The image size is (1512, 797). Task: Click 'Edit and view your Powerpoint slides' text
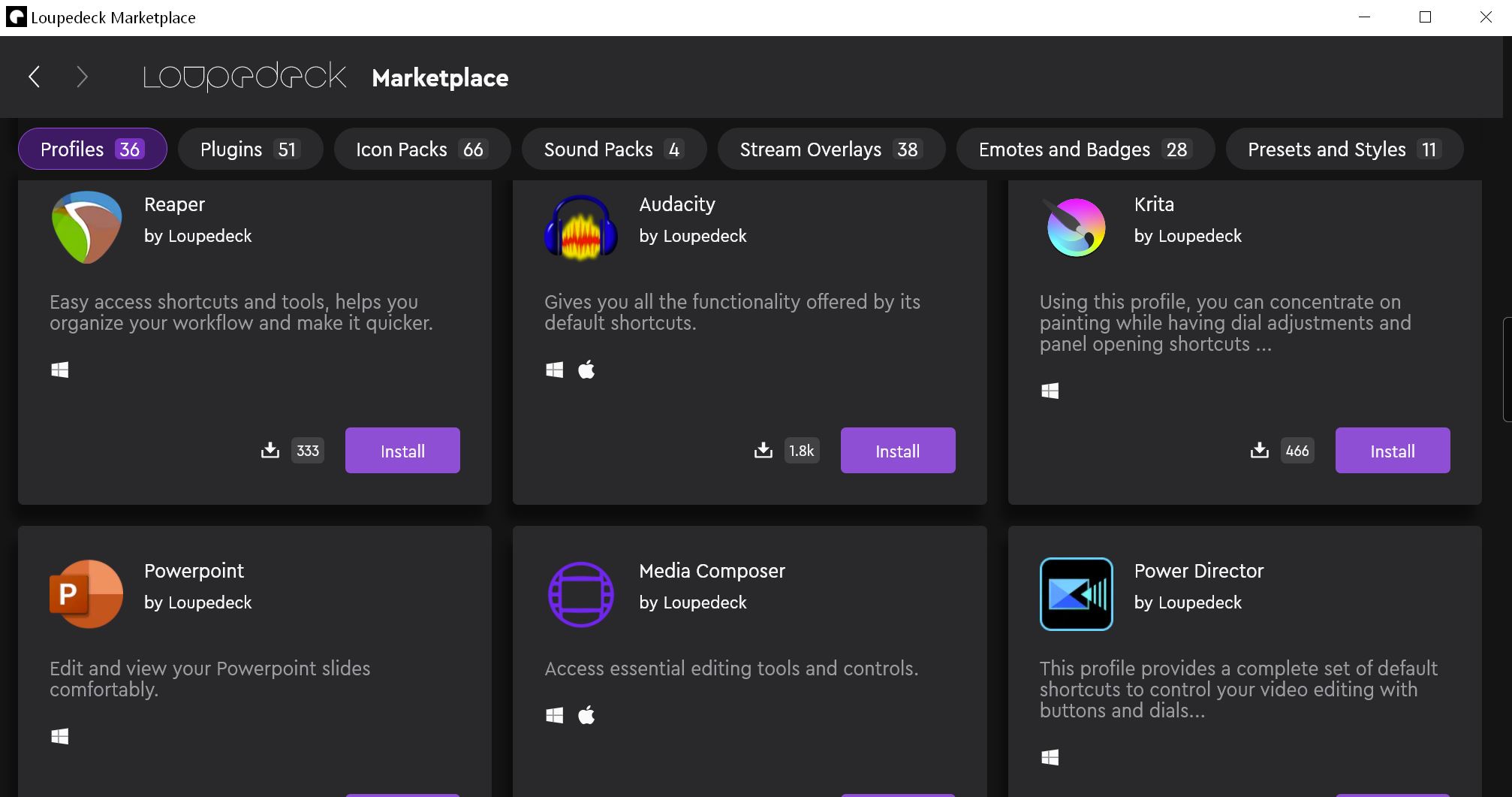209,679
